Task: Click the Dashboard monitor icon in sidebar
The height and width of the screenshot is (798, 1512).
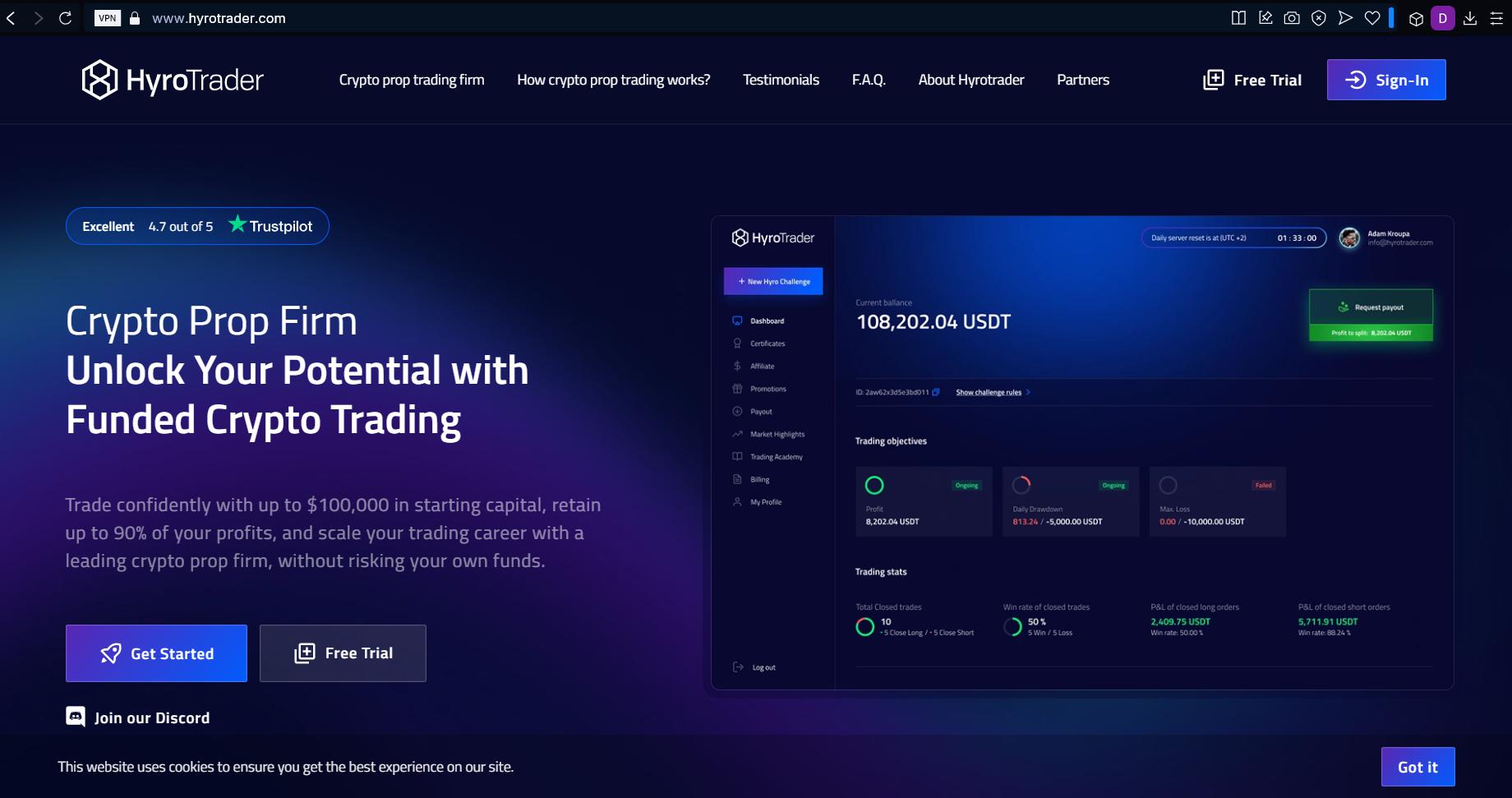Action: [737, 321]
